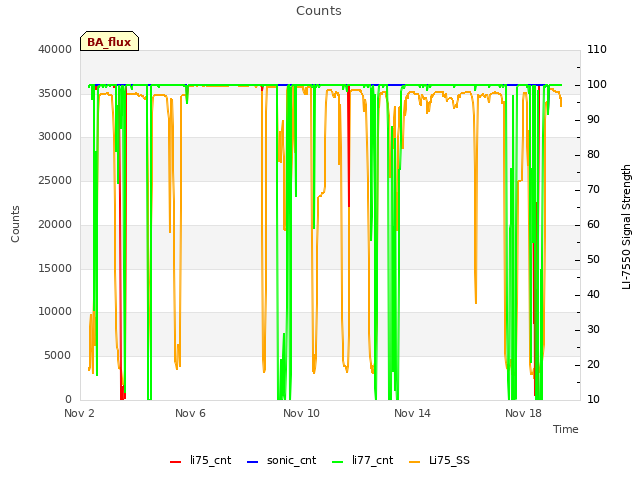Viewport: 640px width, 480px height.
Task: Click the 'Nov 6' tick label
Action: coord(190,413)
